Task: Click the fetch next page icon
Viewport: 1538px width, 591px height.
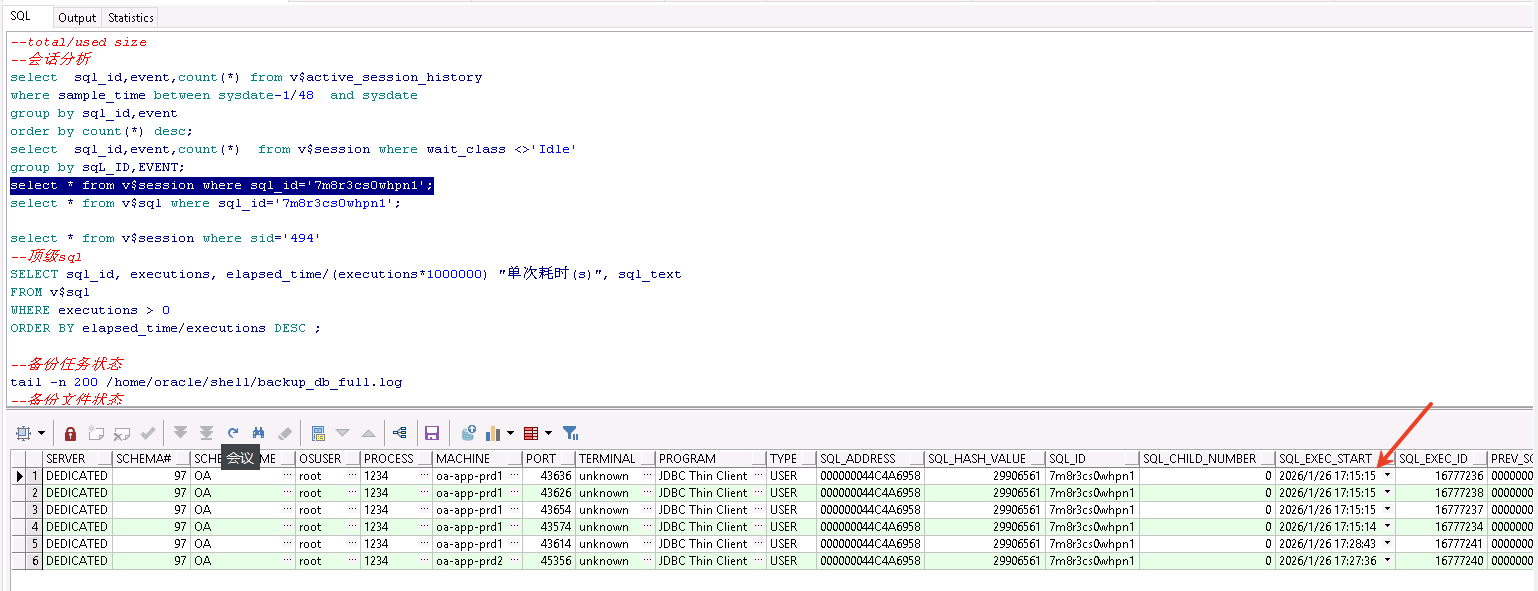Action: (180, 433)
